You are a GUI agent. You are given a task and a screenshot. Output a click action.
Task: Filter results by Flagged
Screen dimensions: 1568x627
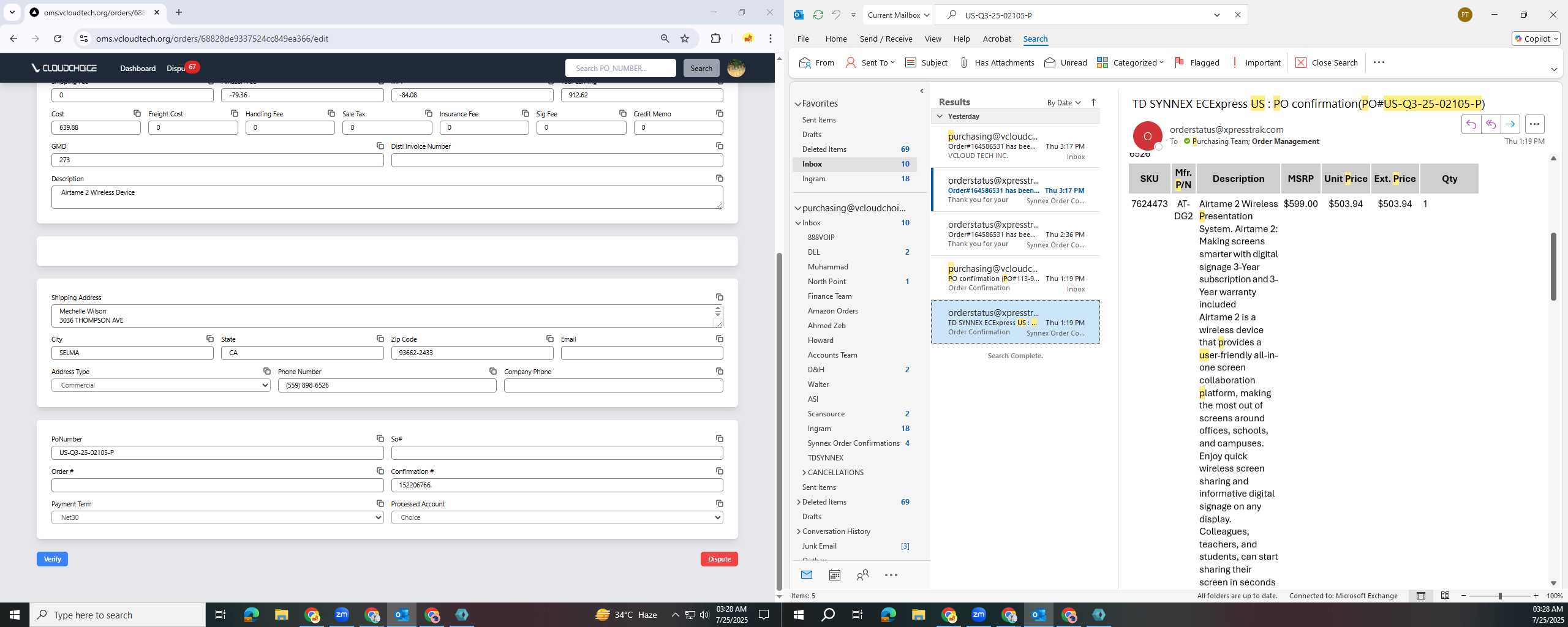(1197, 62)
